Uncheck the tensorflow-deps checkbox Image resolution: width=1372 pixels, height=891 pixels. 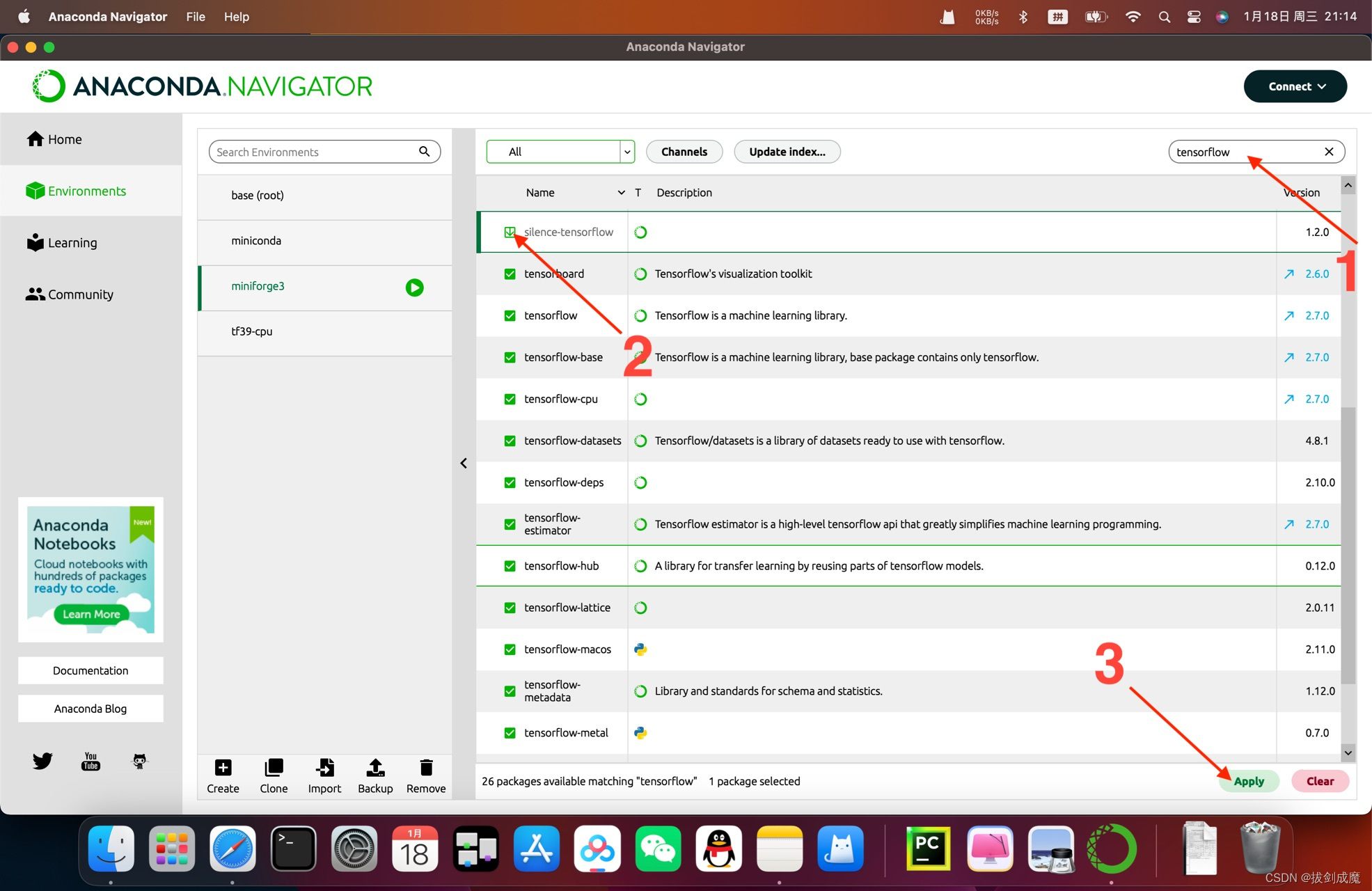click(x=510, y=482)
